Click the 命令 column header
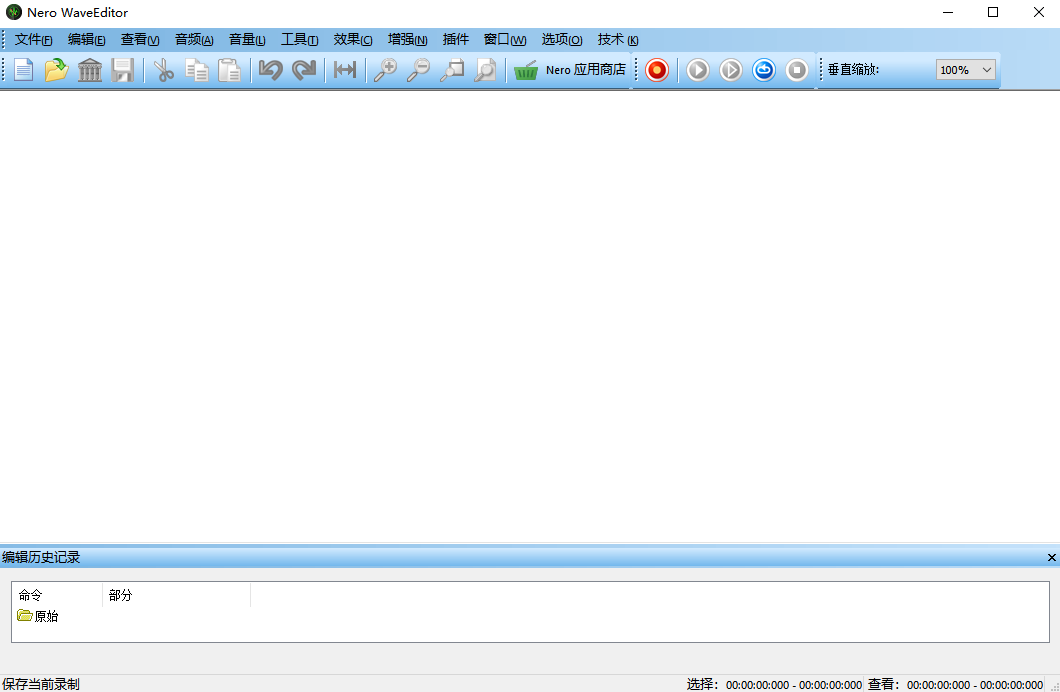 tap(57, 595)
